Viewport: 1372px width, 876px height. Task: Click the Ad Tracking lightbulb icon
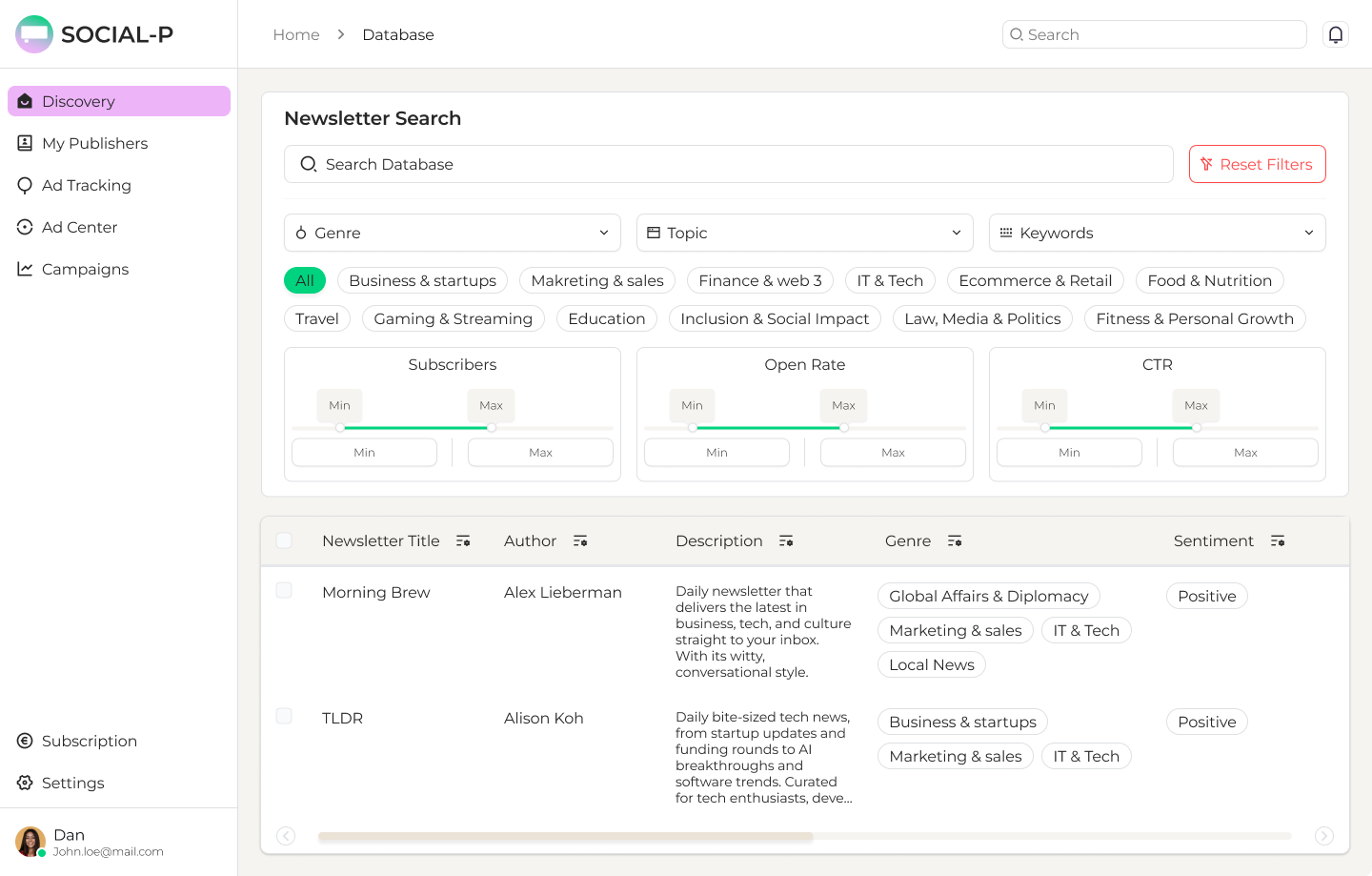[25, 185]
